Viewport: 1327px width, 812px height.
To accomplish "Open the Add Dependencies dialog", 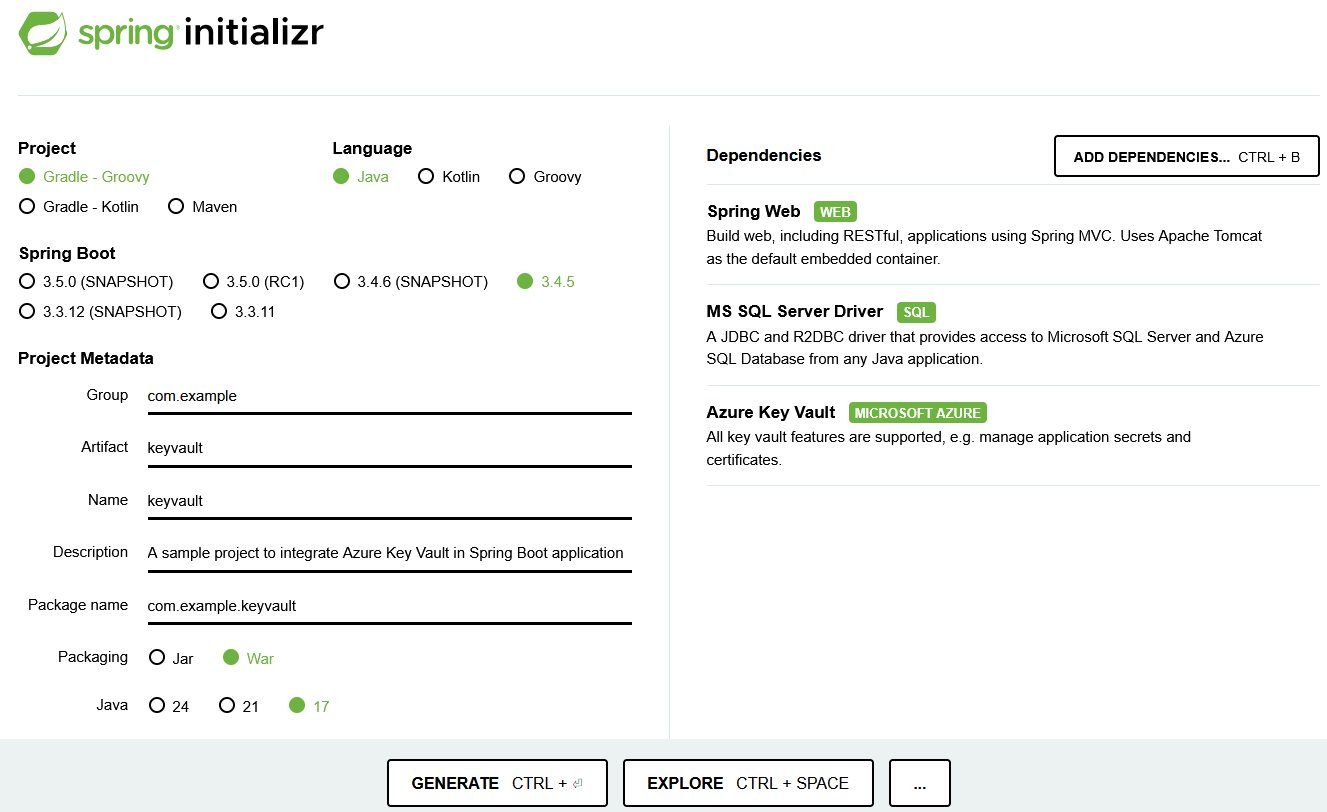I will tap(1187, 157).
